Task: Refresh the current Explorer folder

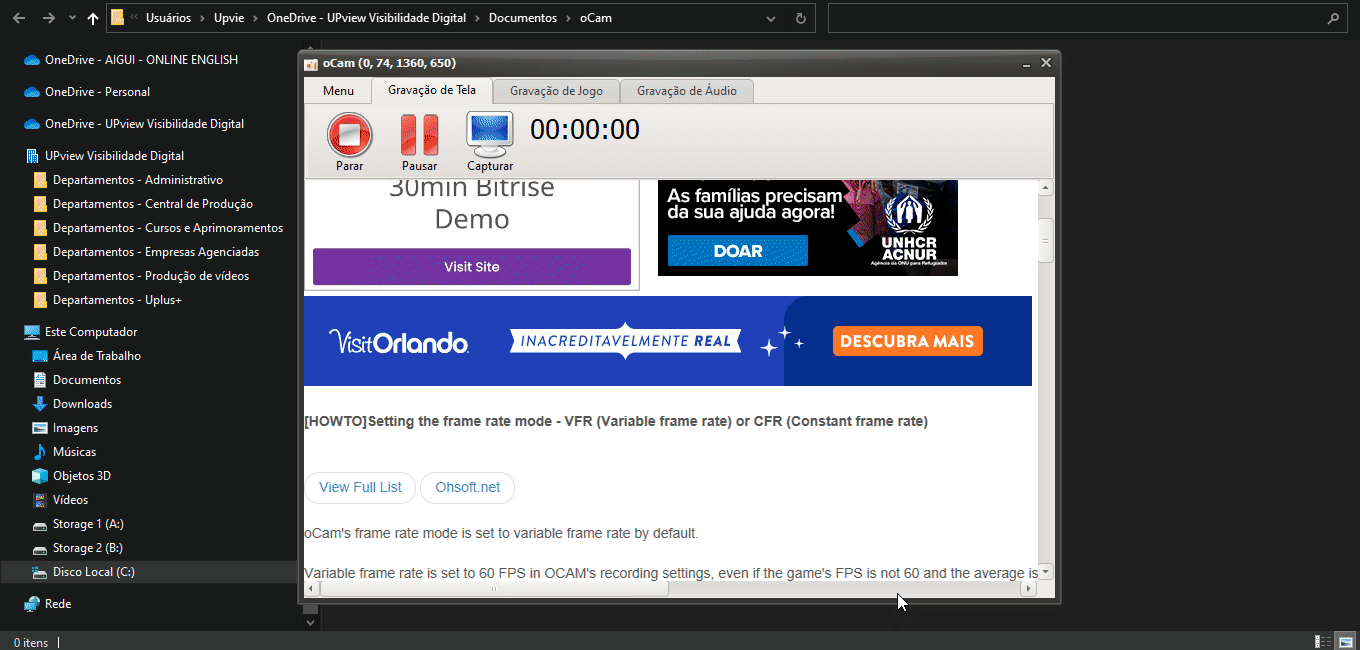Action: (x=800, y=18)
